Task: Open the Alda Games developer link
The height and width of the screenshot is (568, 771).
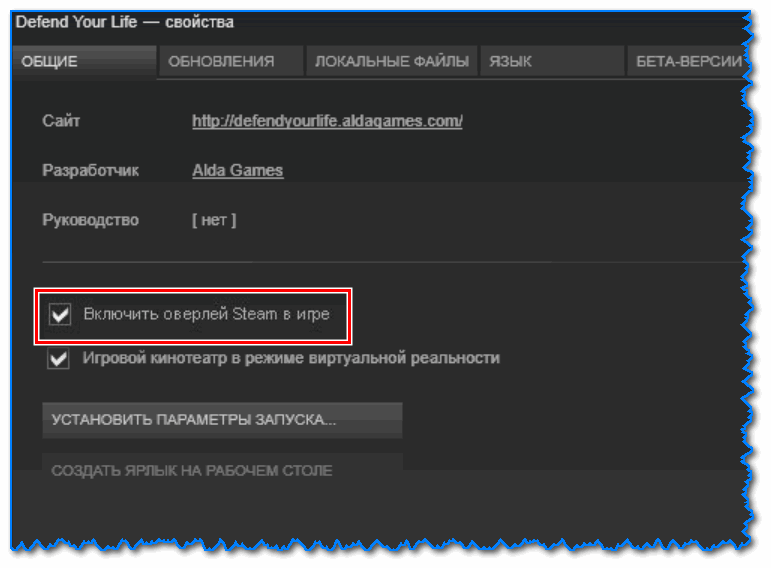Action: pyautogui.click(x=237, y=170)
